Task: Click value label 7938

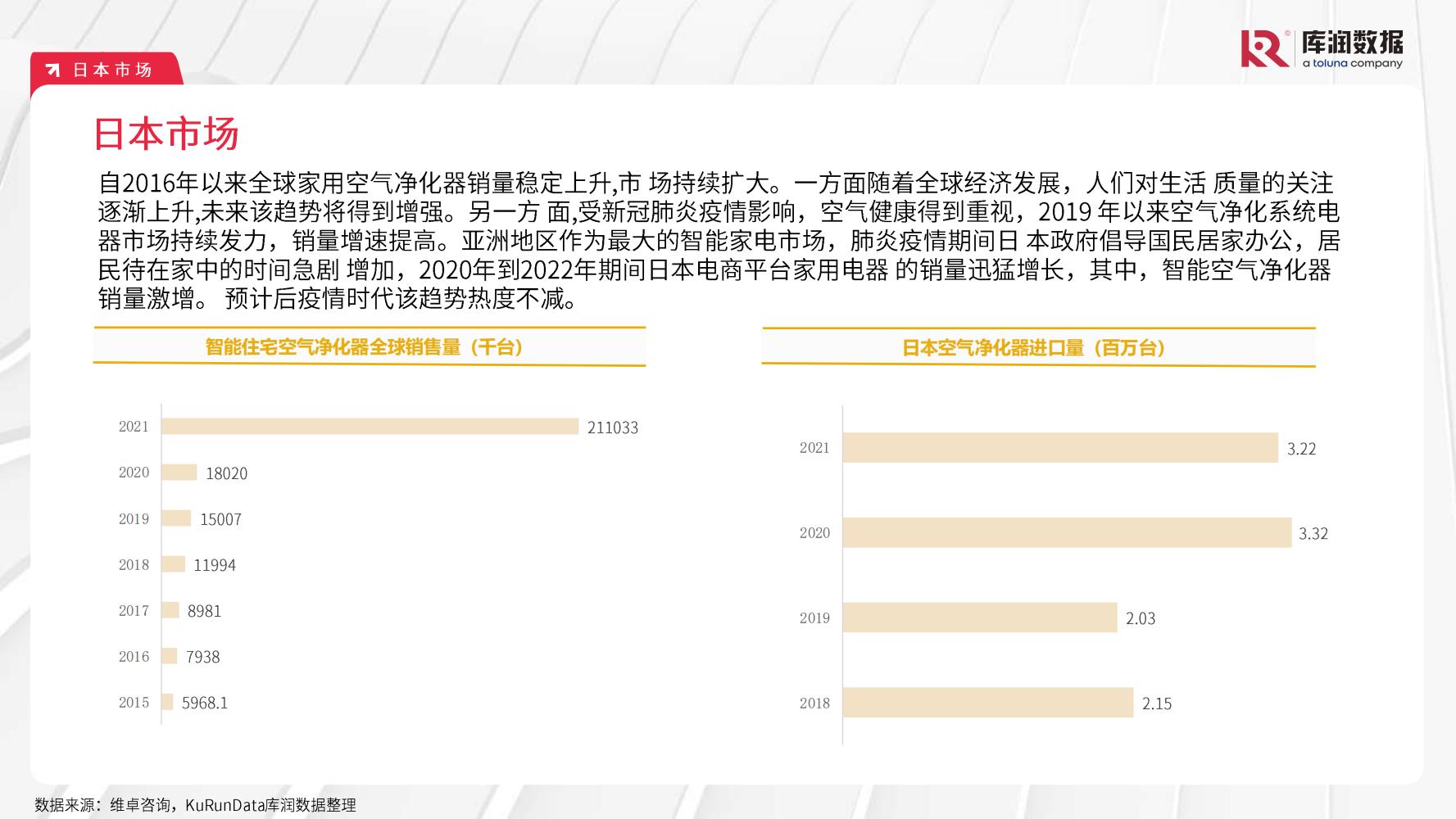Action: tap(202, 657)
